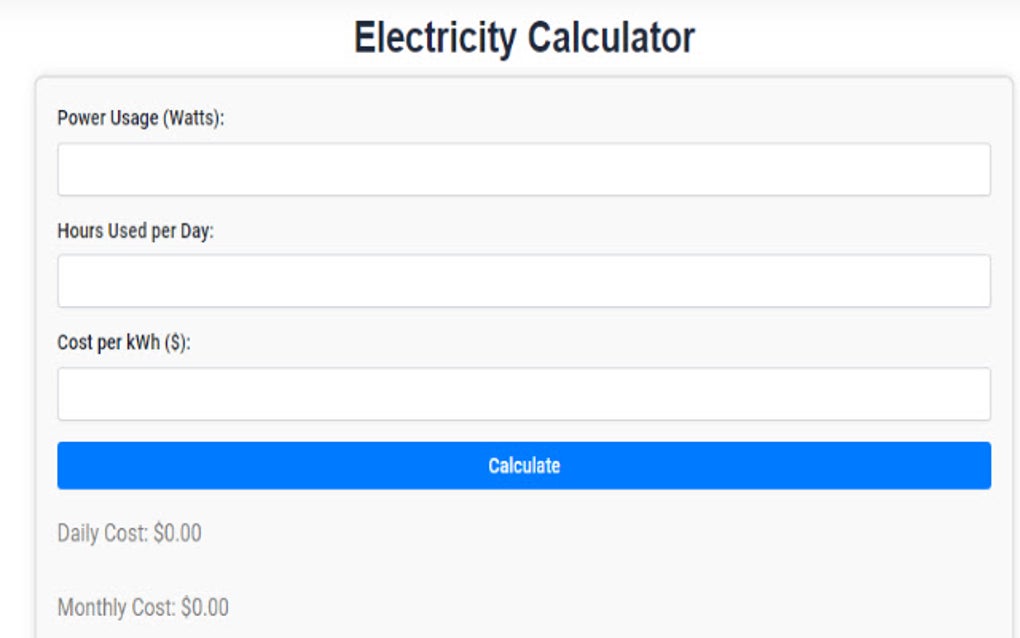Screen dimensions: 1020x638
Task: Click the Monthly Cost: $0.00 text
Action: click(x=144, y=607)
